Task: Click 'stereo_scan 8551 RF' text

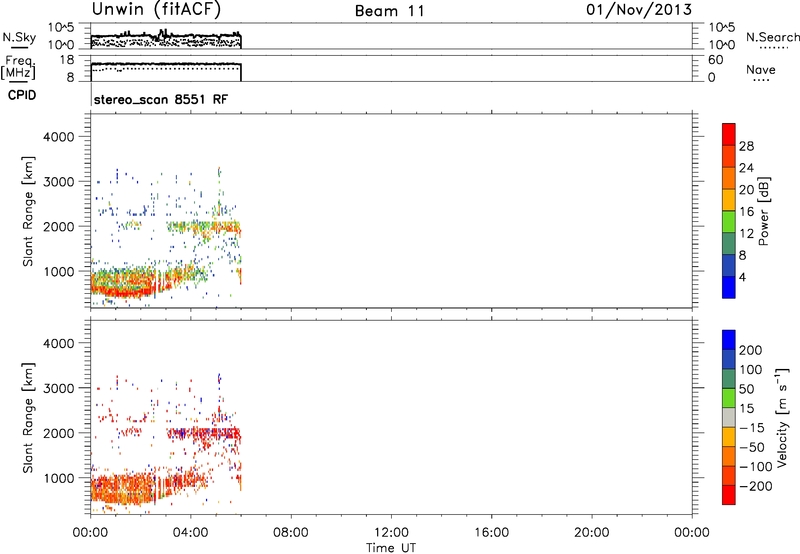Action: [161, 99]
